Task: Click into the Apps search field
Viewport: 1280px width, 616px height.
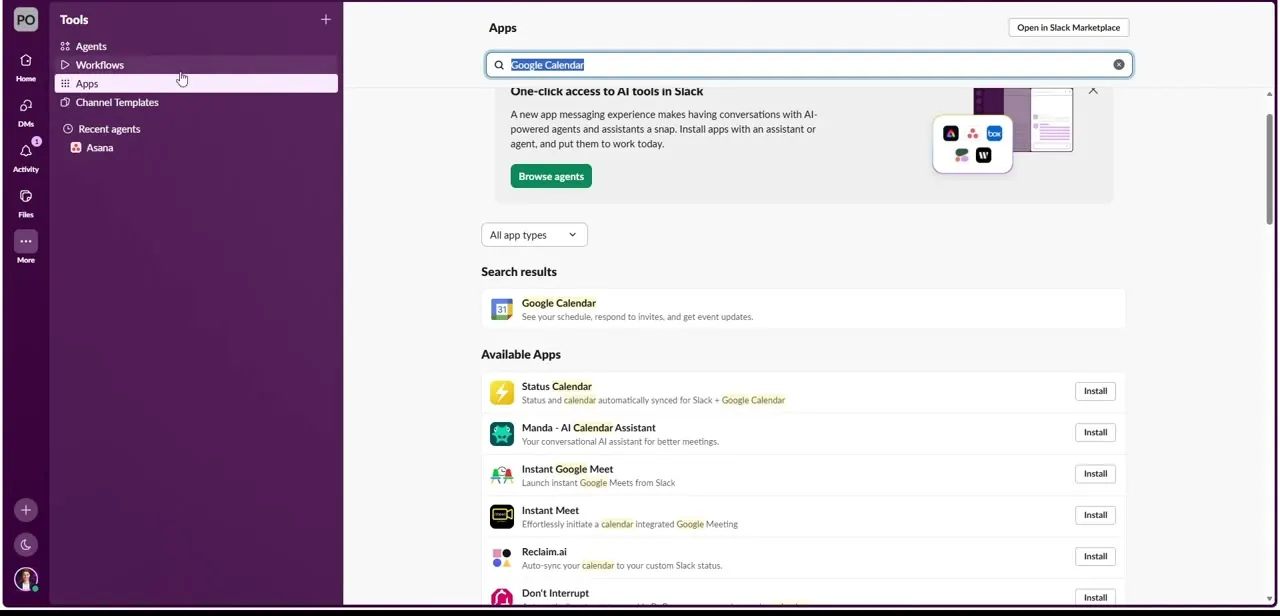Action: (808, 65)
